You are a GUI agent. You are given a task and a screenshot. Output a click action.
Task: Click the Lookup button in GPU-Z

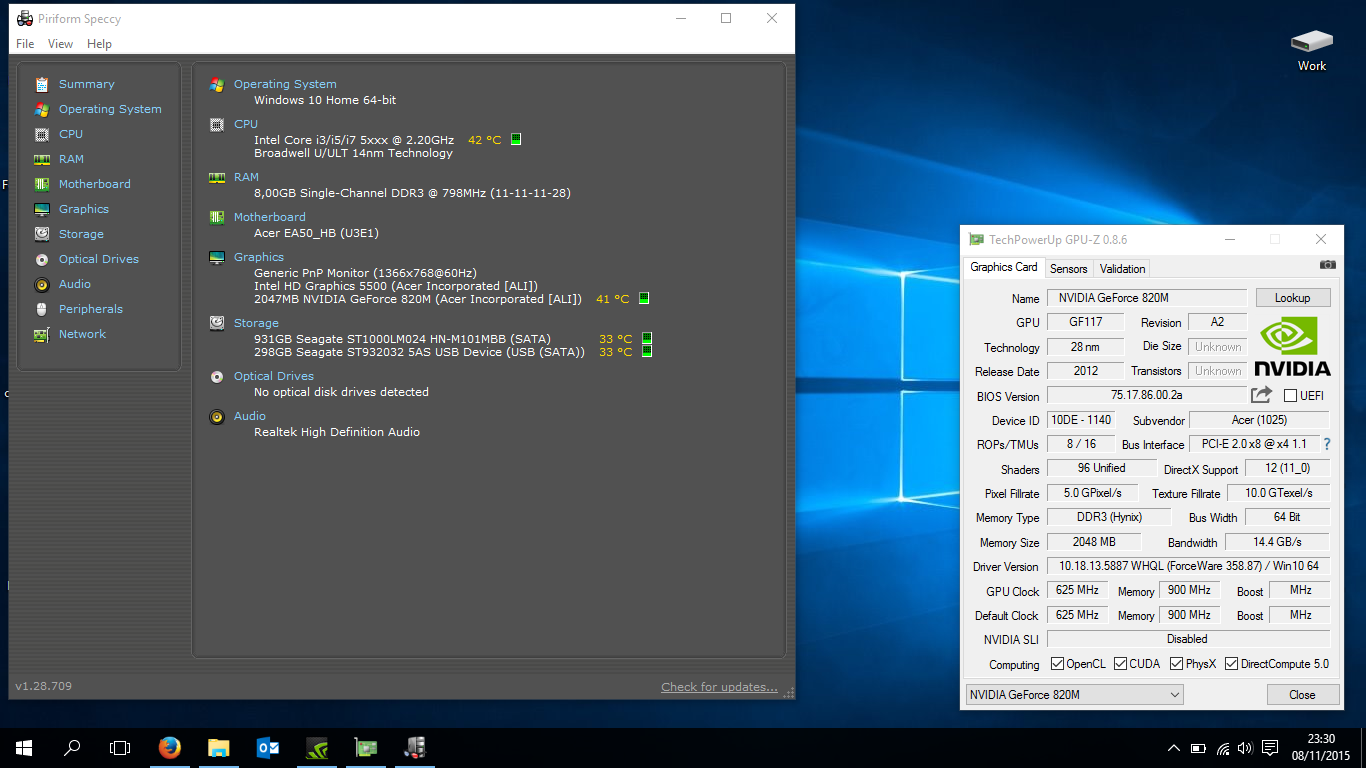pos(1293,298)
